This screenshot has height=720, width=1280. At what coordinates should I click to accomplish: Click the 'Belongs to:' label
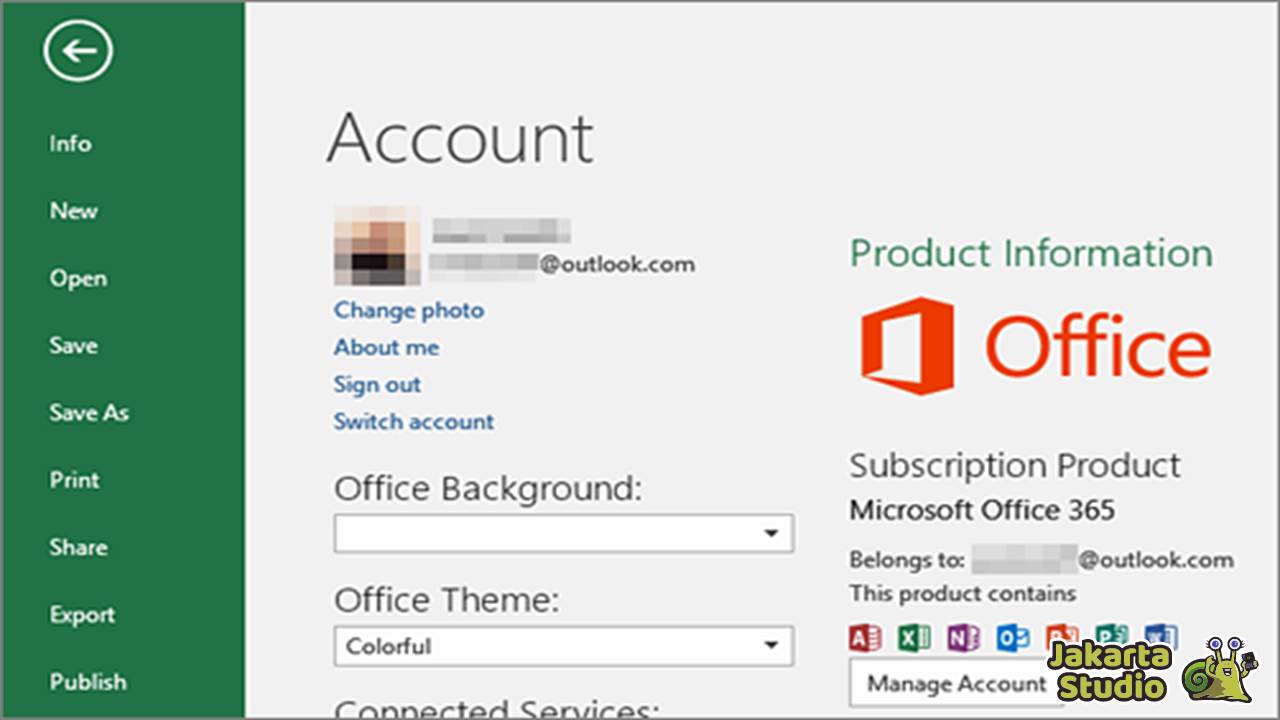click(907, 559)
